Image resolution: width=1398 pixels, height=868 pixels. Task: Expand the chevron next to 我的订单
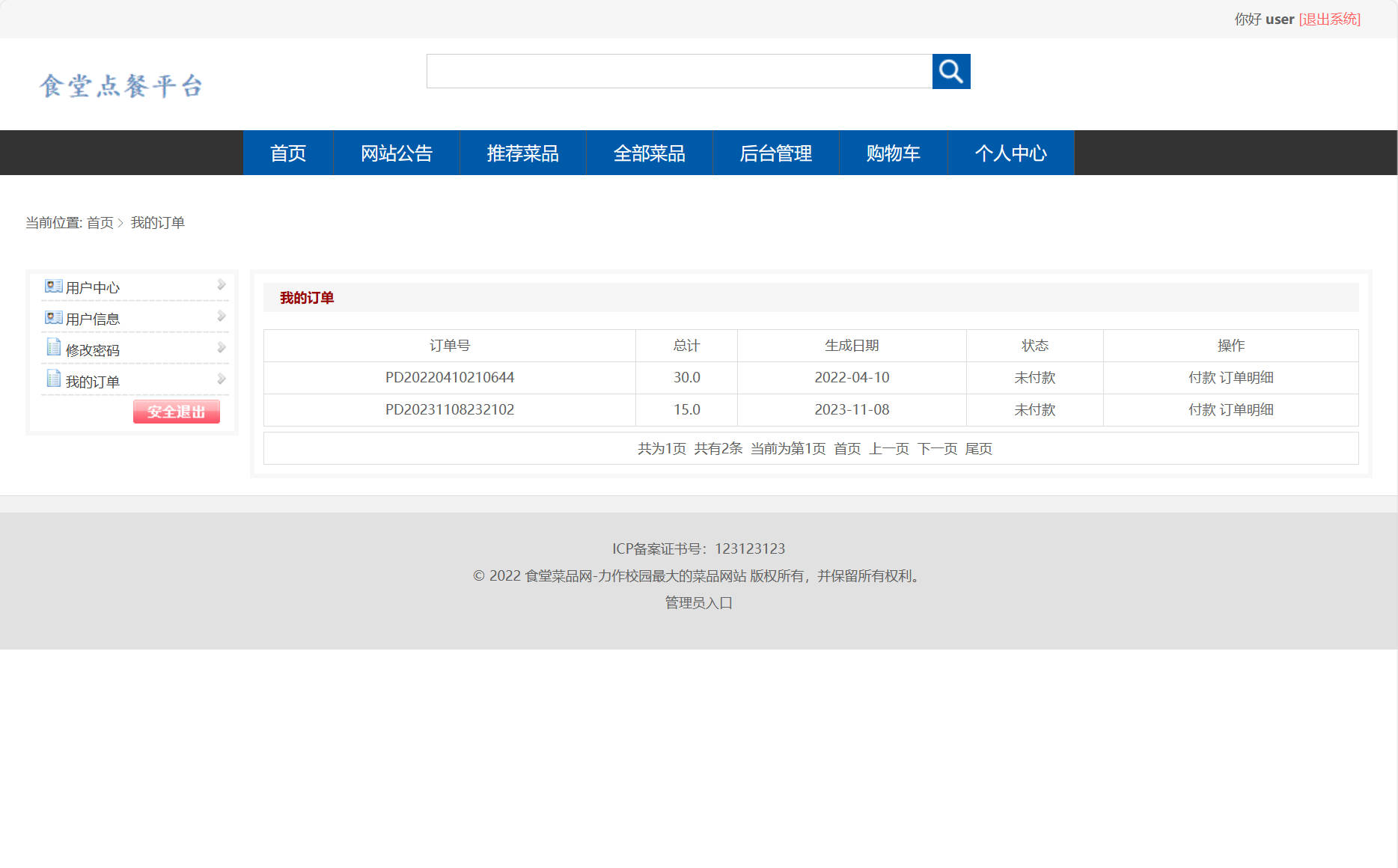(222, 378)
